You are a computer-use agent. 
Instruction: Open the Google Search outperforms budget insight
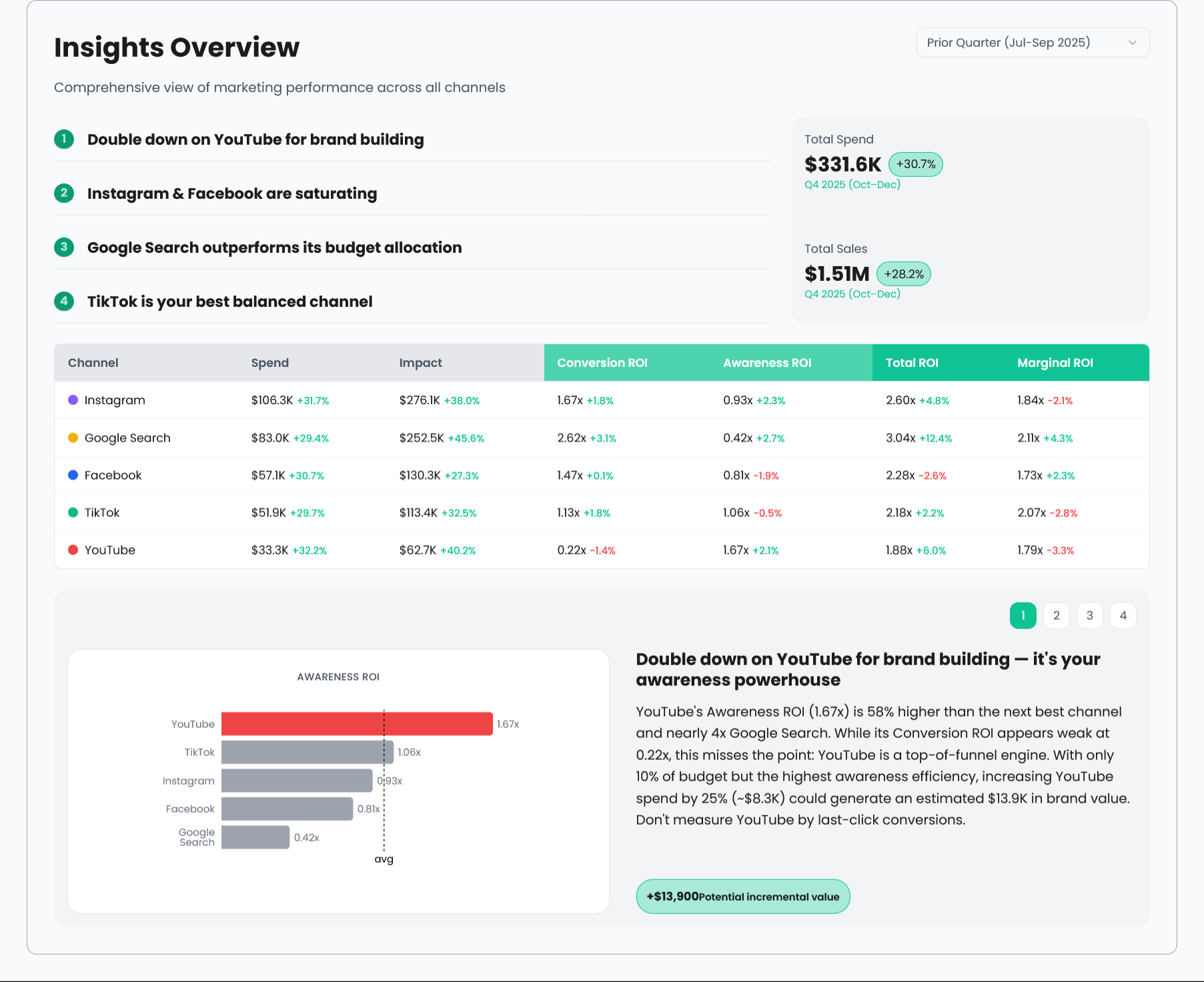274,248
